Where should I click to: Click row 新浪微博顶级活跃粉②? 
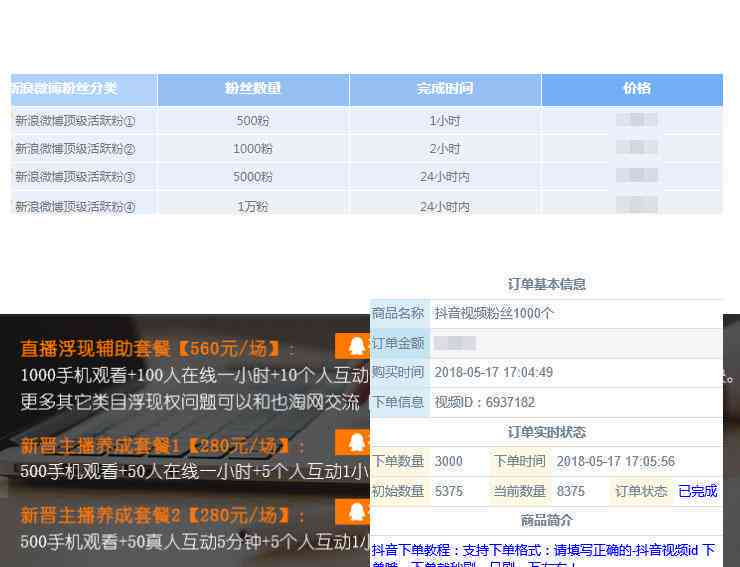coord(367,149)
